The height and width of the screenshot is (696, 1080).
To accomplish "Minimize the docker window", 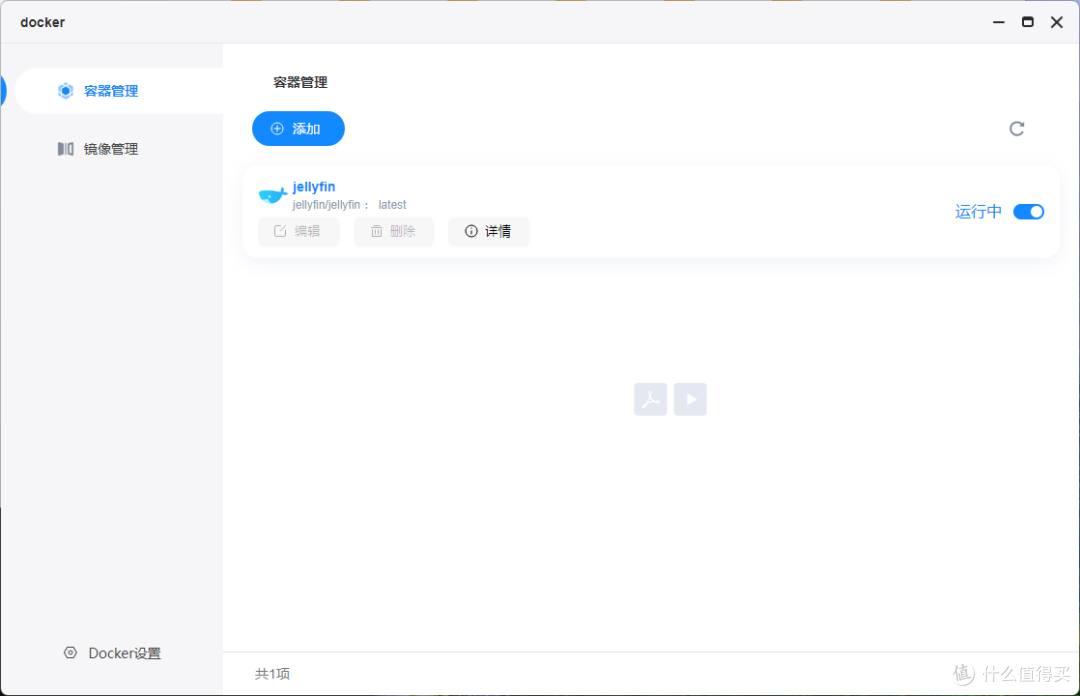I will click(x=999, y=22).
